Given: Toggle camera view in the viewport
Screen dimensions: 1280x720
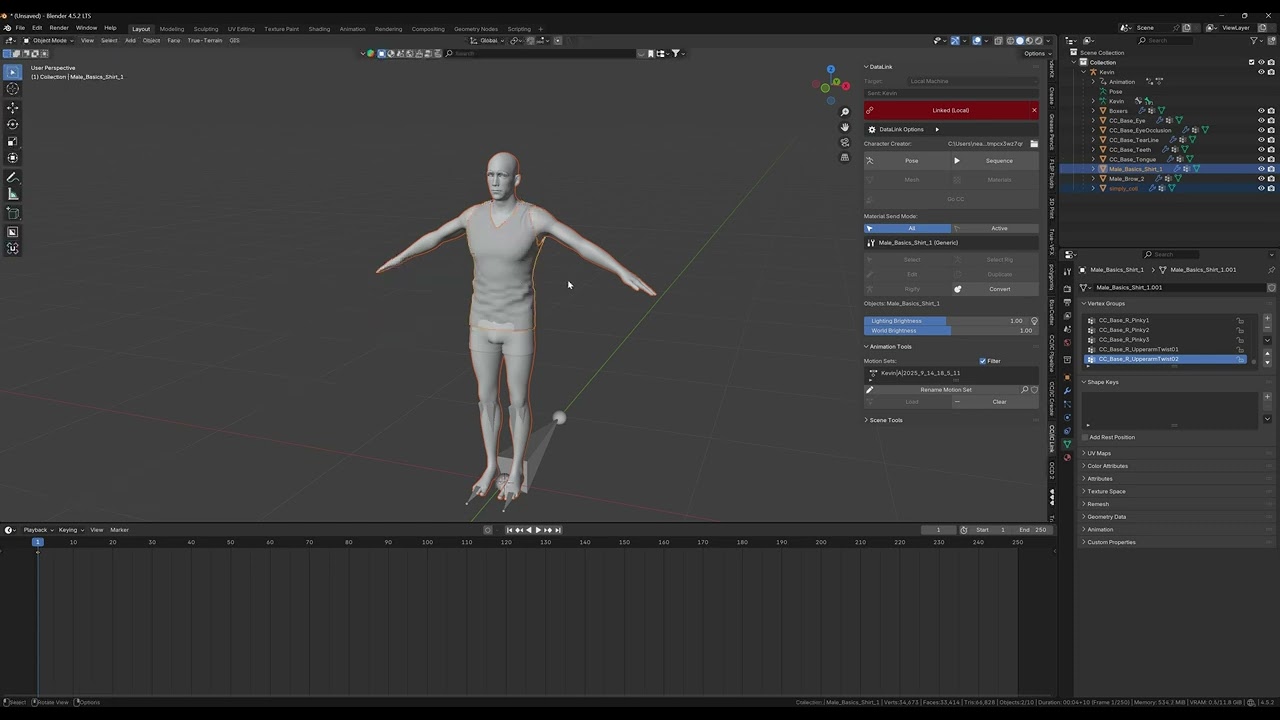Looking at the screenshot, I should [x=845, y=142].
